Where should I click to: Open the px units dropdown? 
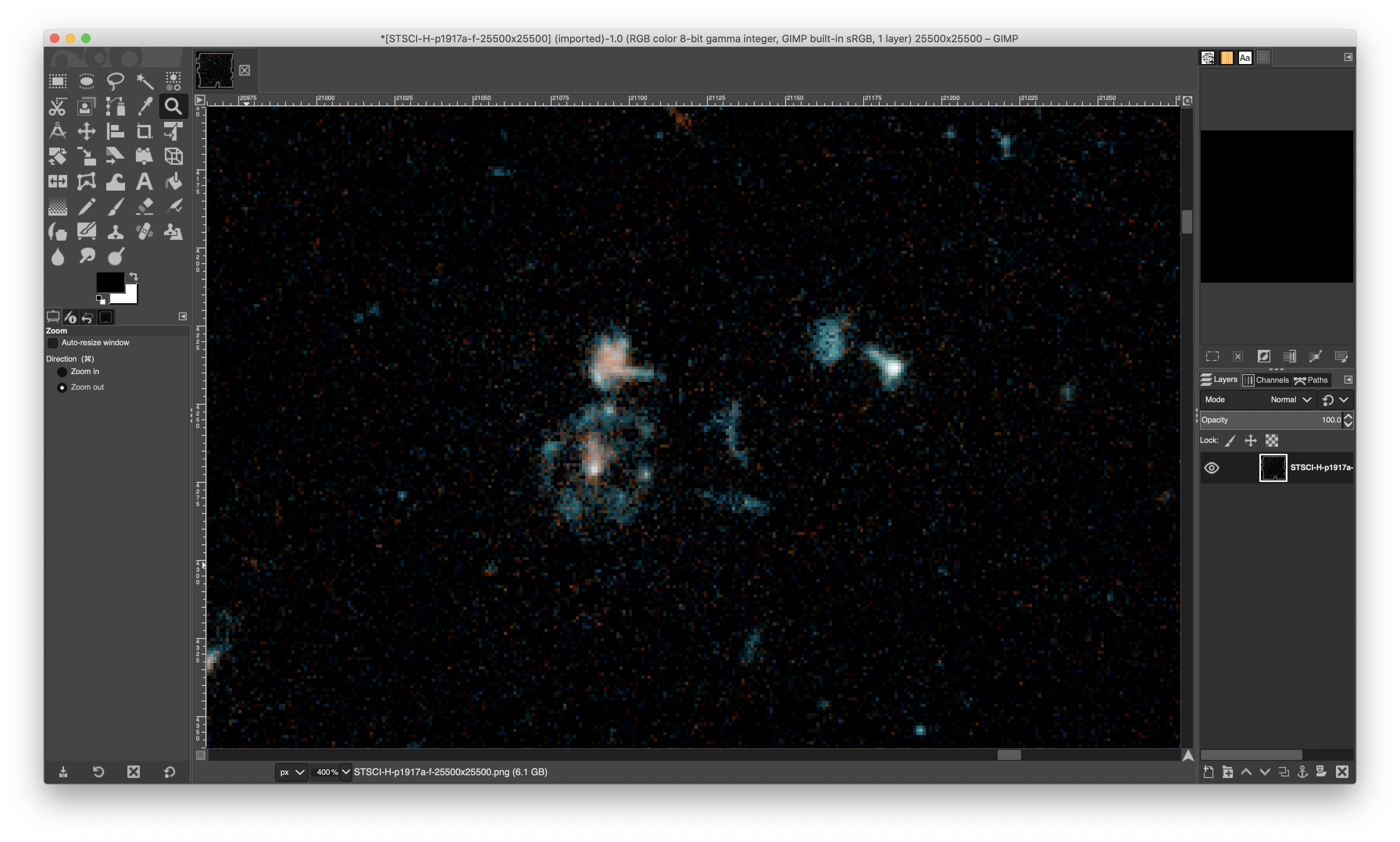pyautogui.click(x=292, y=772)
